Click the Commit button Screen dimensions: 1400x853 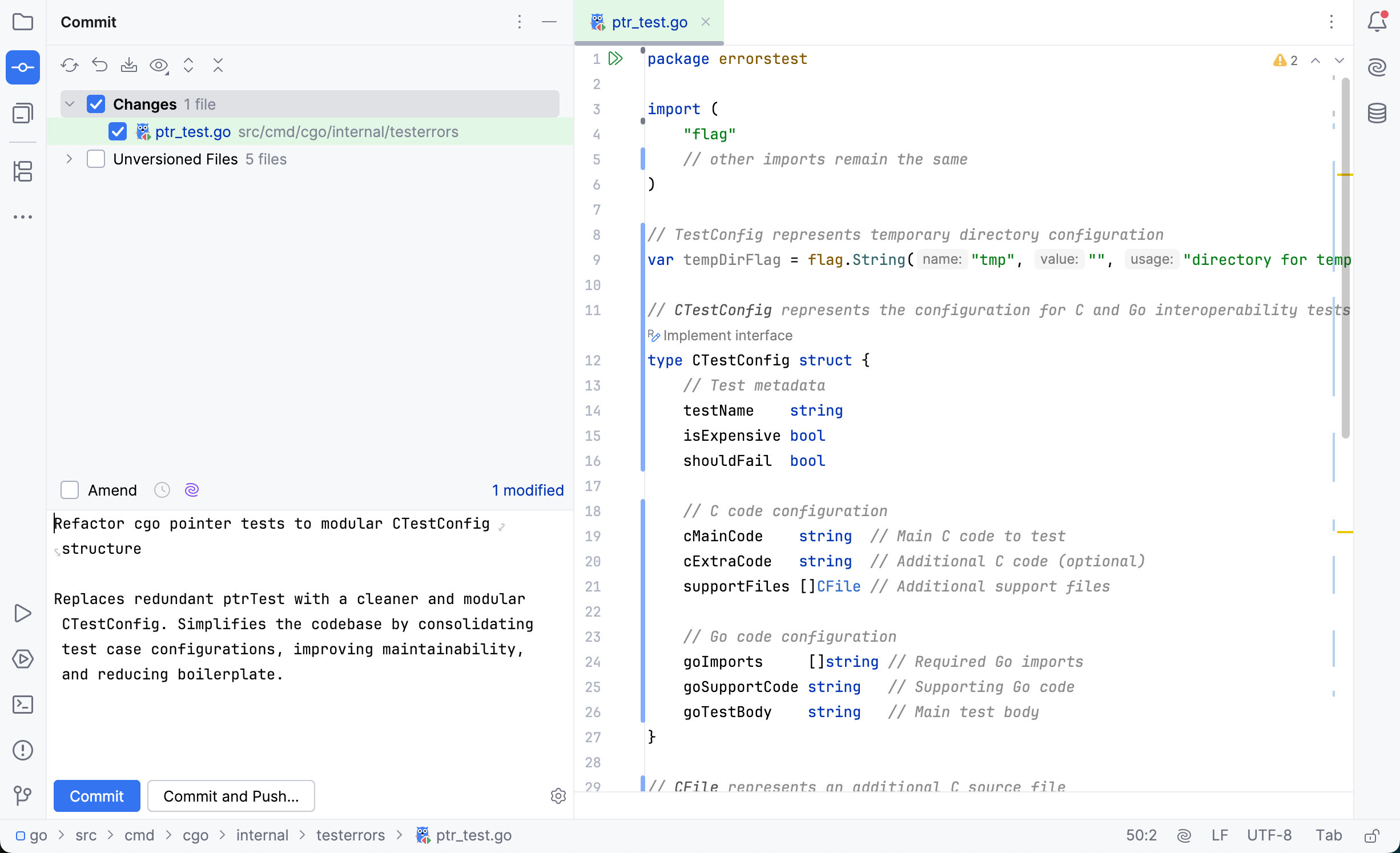tap(96, 796)
